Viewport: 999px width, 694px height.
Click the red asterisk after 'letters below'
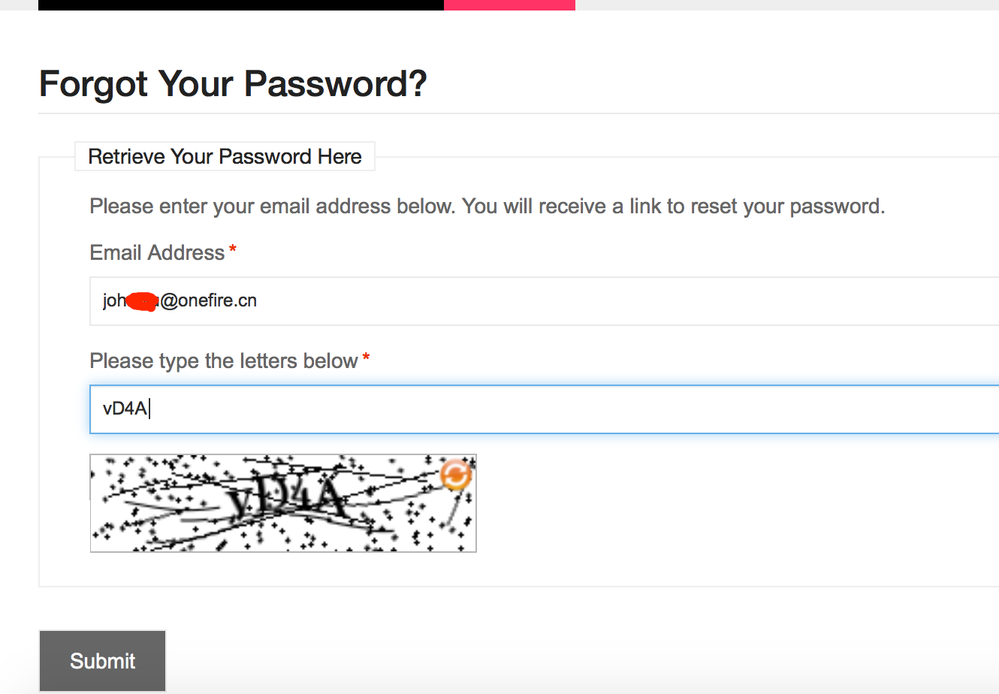click(x=366, y=358)
